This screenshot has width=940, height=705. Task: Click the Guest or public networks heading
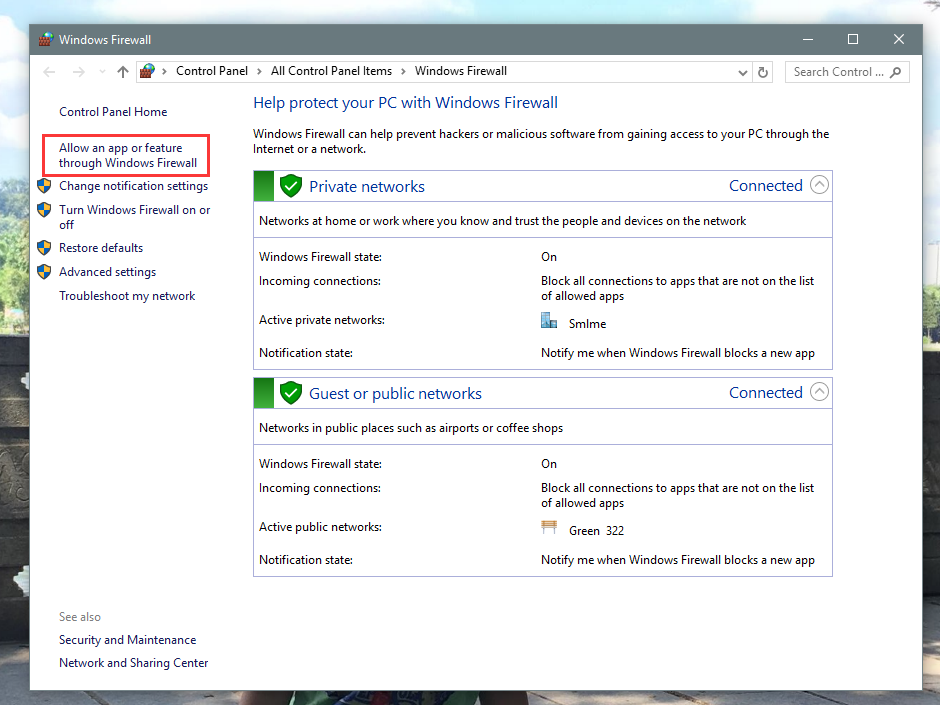[x=395, y=393]
